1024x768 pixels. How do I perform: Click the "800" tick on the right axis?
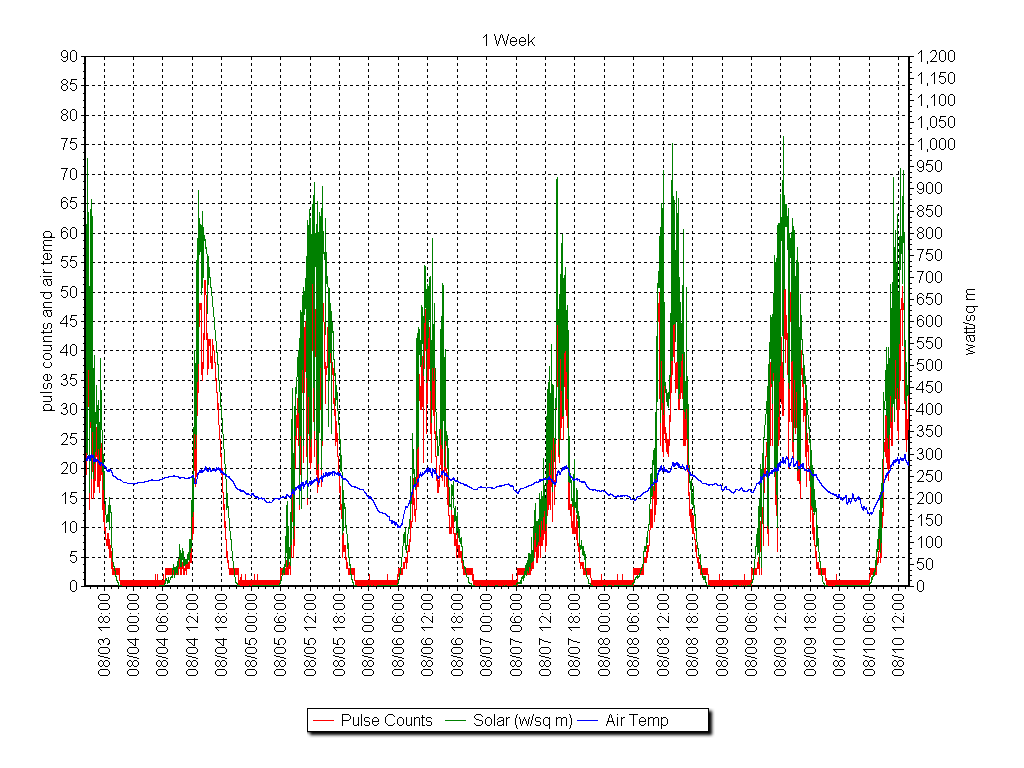pos(930,233)
